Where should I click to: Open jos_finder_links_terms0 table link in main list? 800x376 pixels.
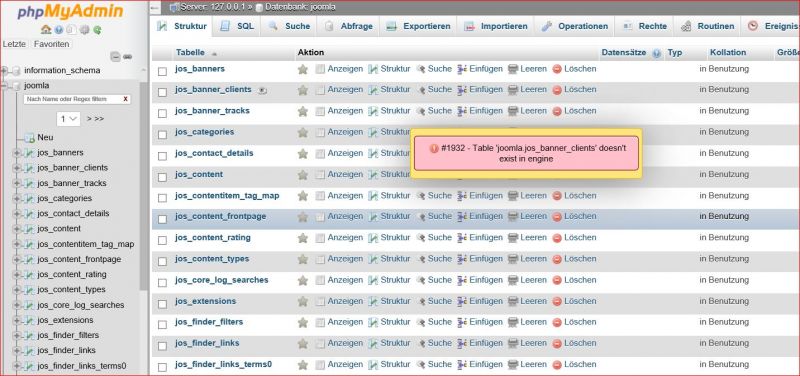click(223, 364)
